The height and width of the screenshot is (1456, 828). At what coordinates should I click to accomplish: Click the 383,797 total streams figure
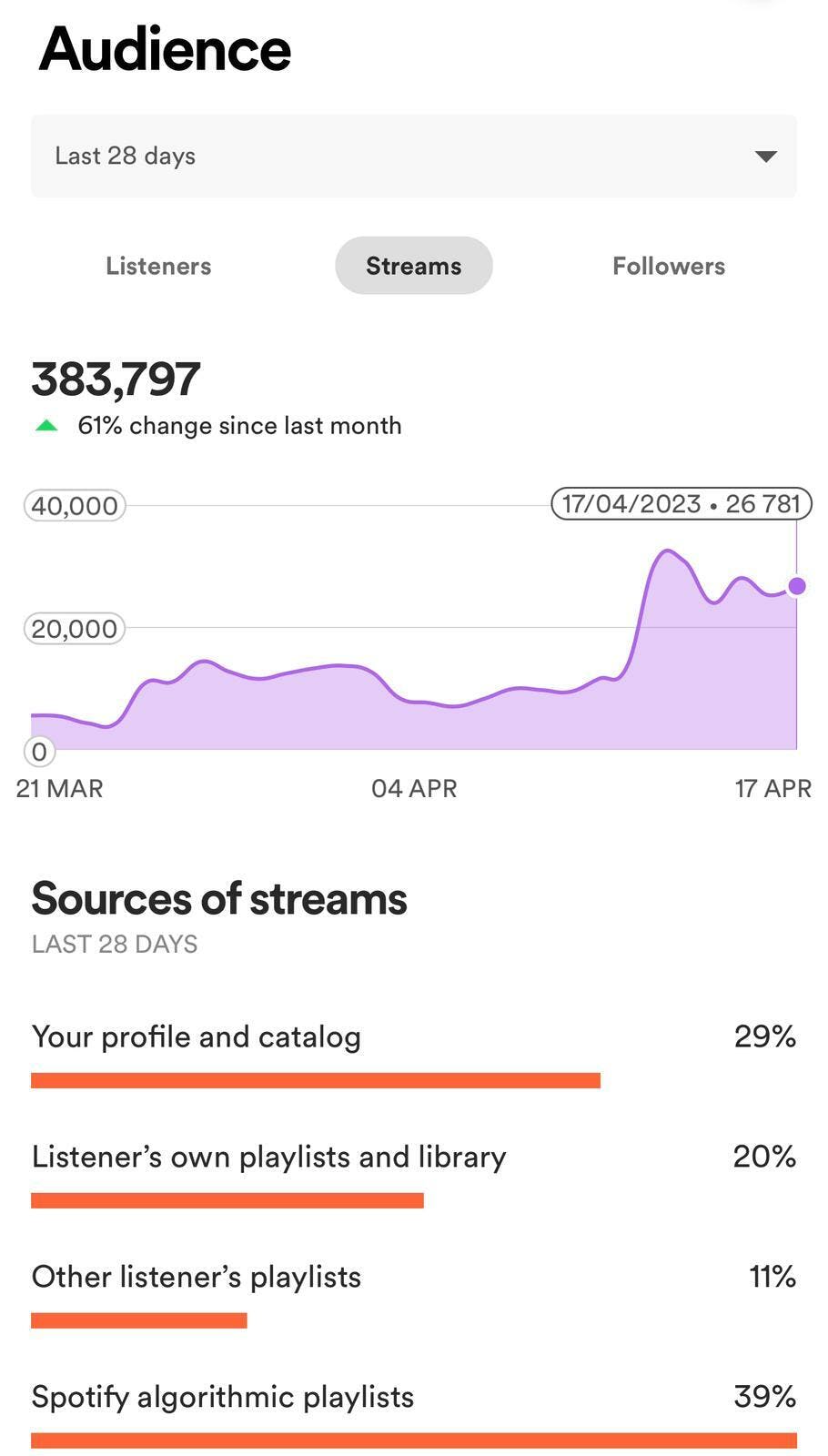tap(116, 379)
